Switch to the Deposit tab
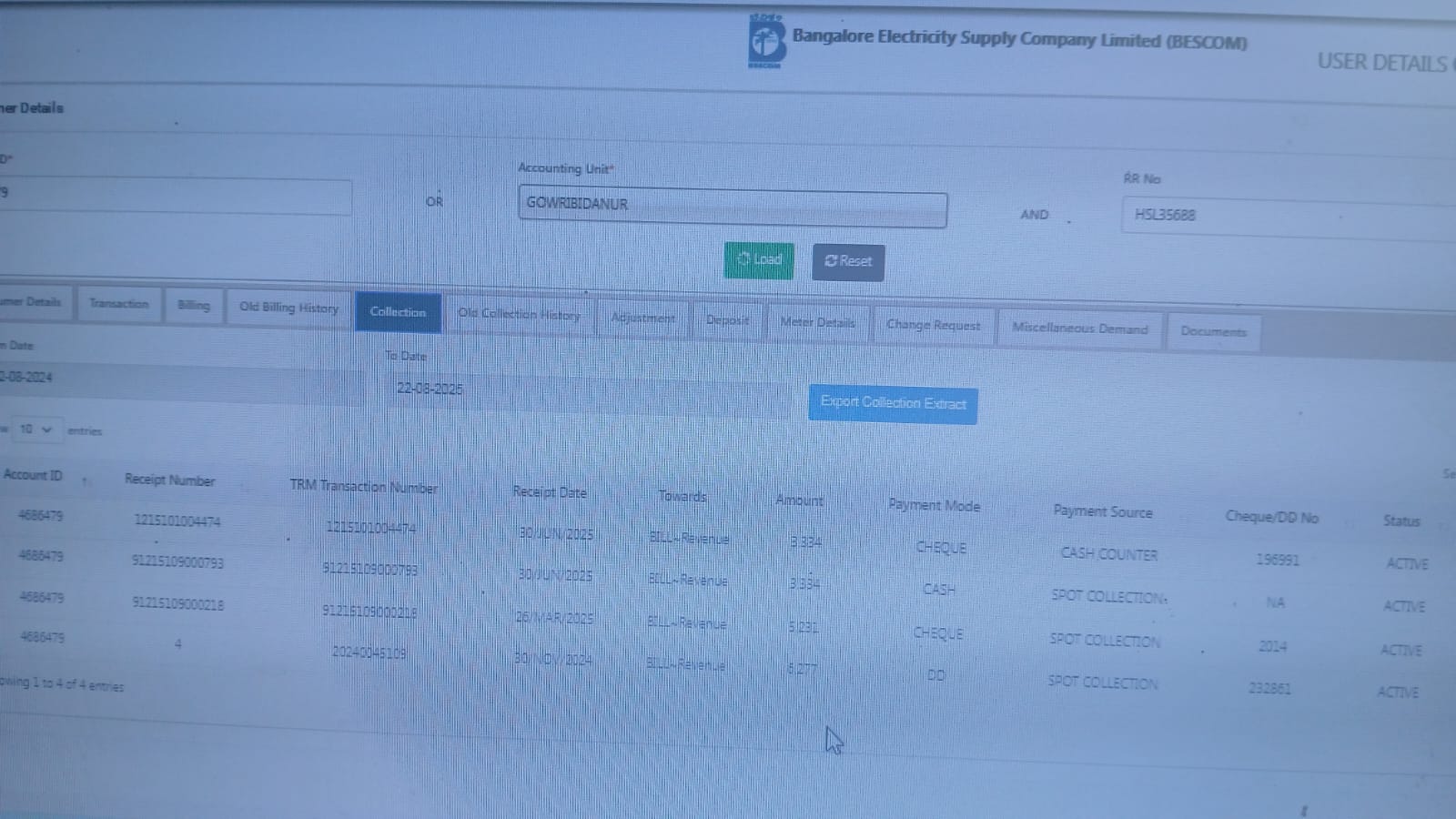This screenshot has width=1456, height=819. pyautogui.click(x=727, y=320)
